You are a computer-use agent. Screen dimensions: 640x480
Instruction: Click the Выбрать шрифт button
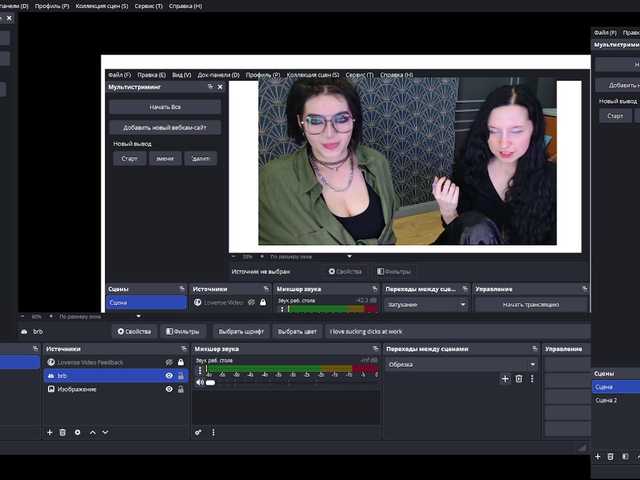pos(240,331)
